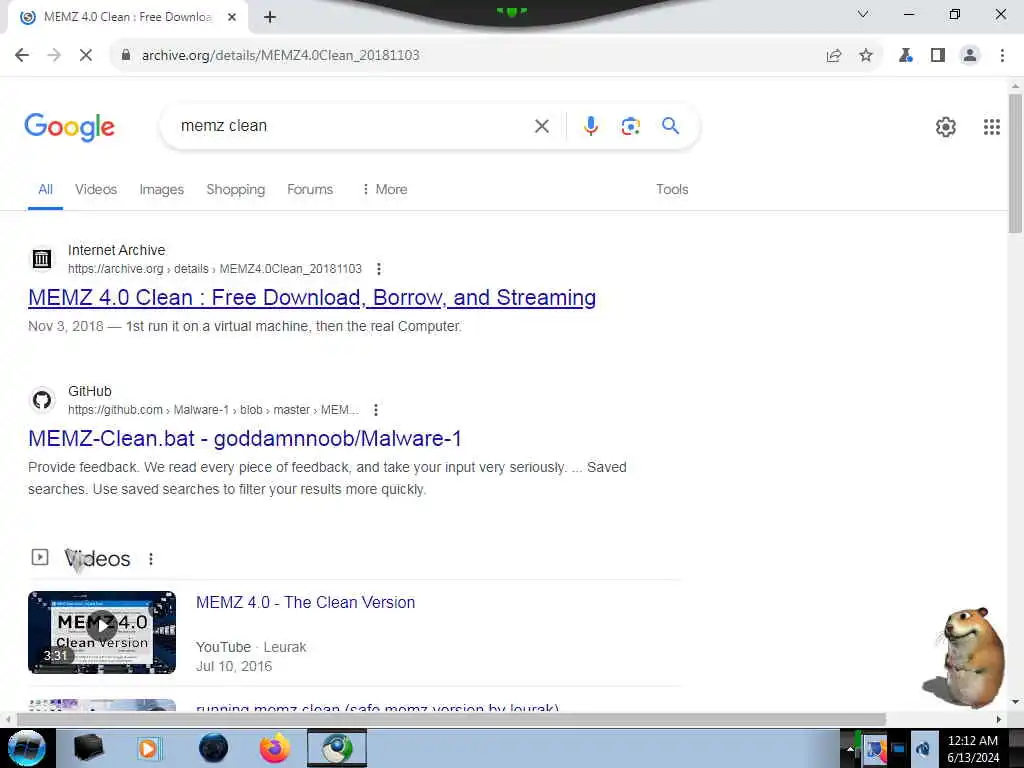Expand the More search filters
The height and width of the screenshot is (768, 1024).
(x=385, y=189)
